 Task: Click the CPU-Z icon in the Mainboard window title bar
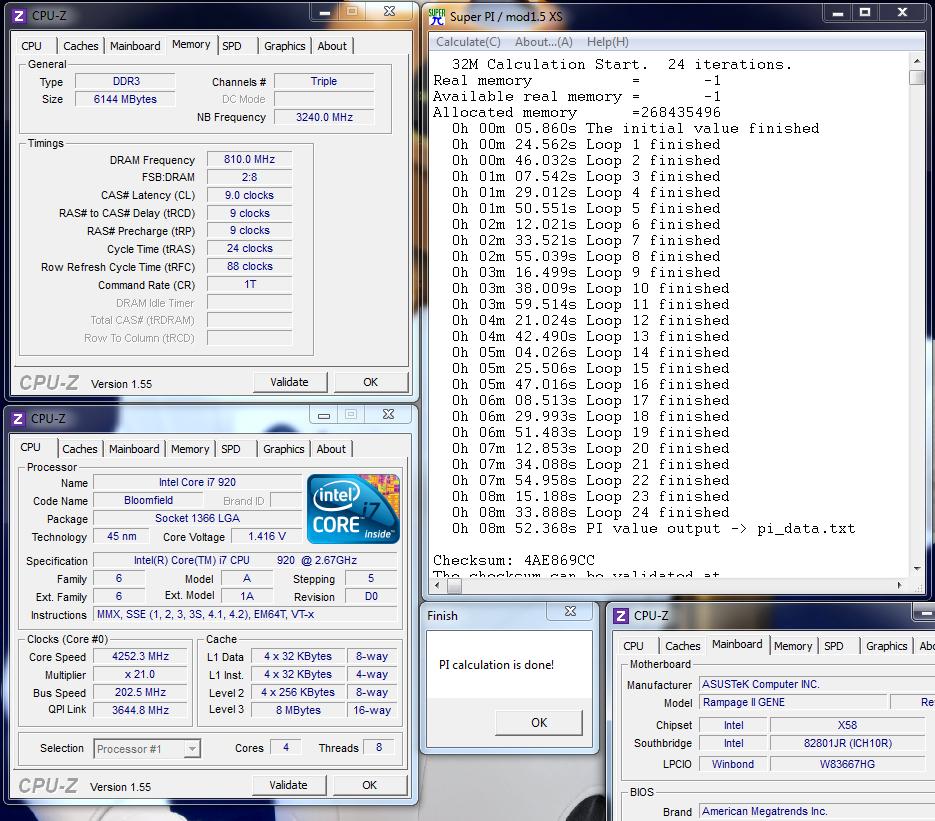[x=620, y=616]
